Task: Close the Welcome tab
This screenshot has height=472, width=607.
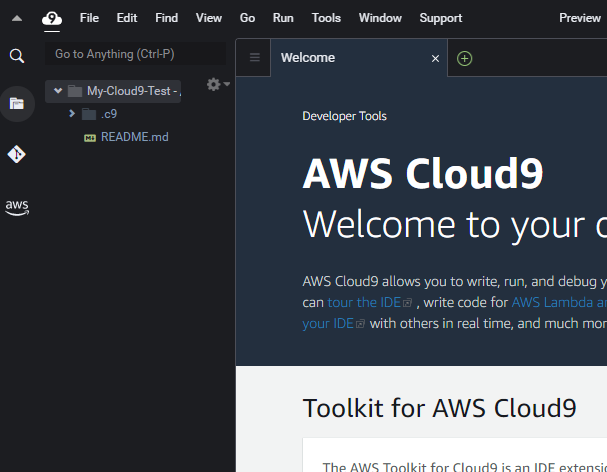Action: [x=435, y=58]
